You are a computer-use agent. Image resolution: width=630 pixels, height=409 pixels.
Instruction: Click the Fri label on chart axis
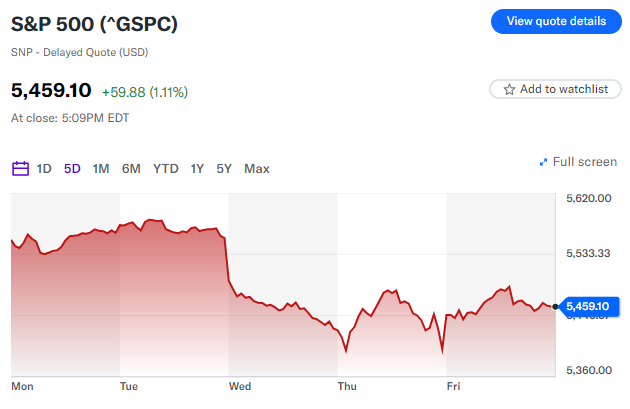pos(453,385)
